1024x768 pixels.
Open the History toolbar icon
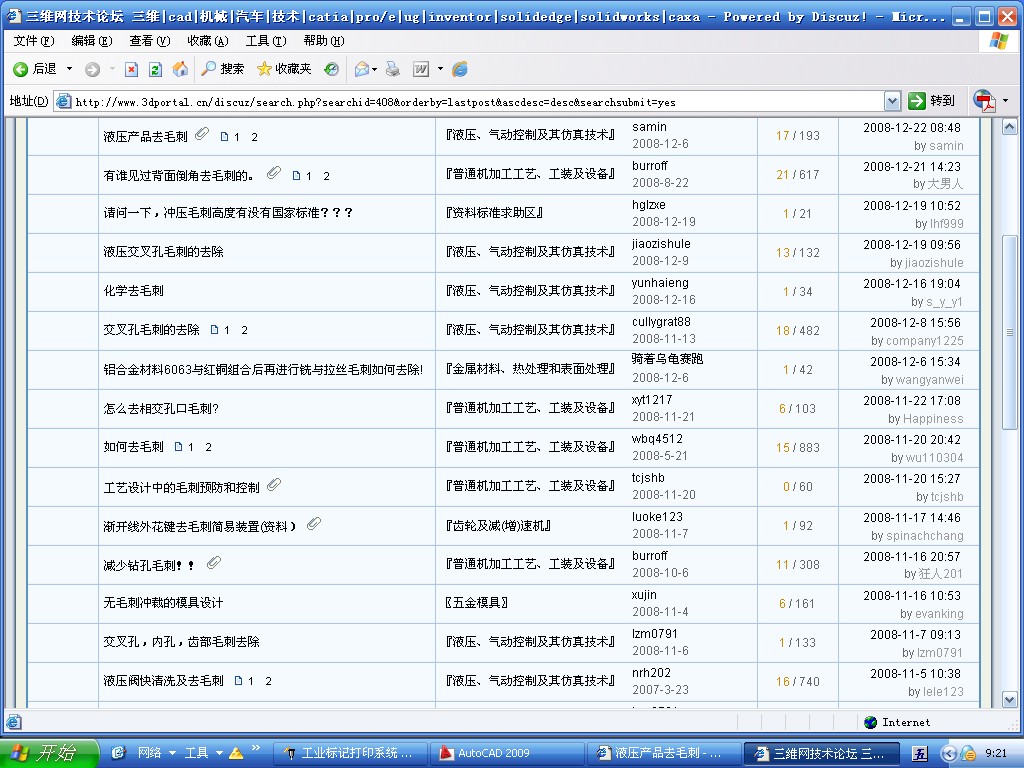332,69
